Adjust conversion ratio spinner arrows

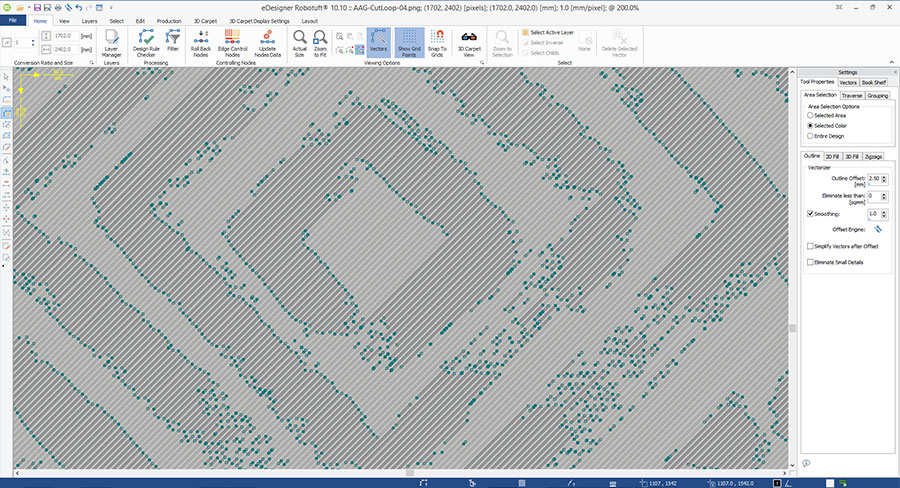coord(33,42)
